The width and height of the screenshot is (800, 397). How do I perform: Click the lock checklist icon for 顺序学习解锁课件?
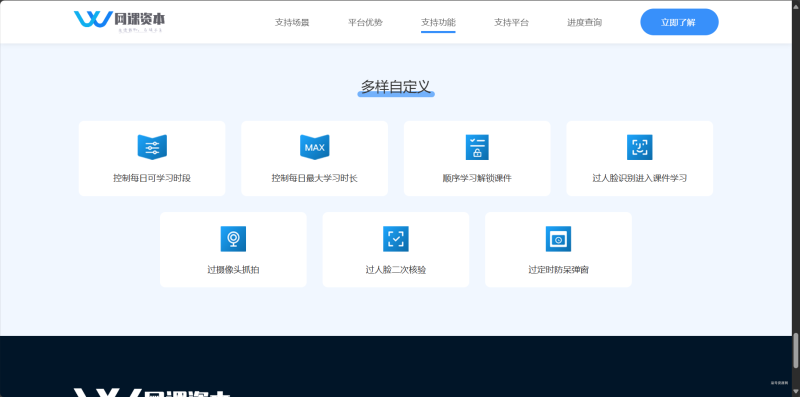click(477, 147)
